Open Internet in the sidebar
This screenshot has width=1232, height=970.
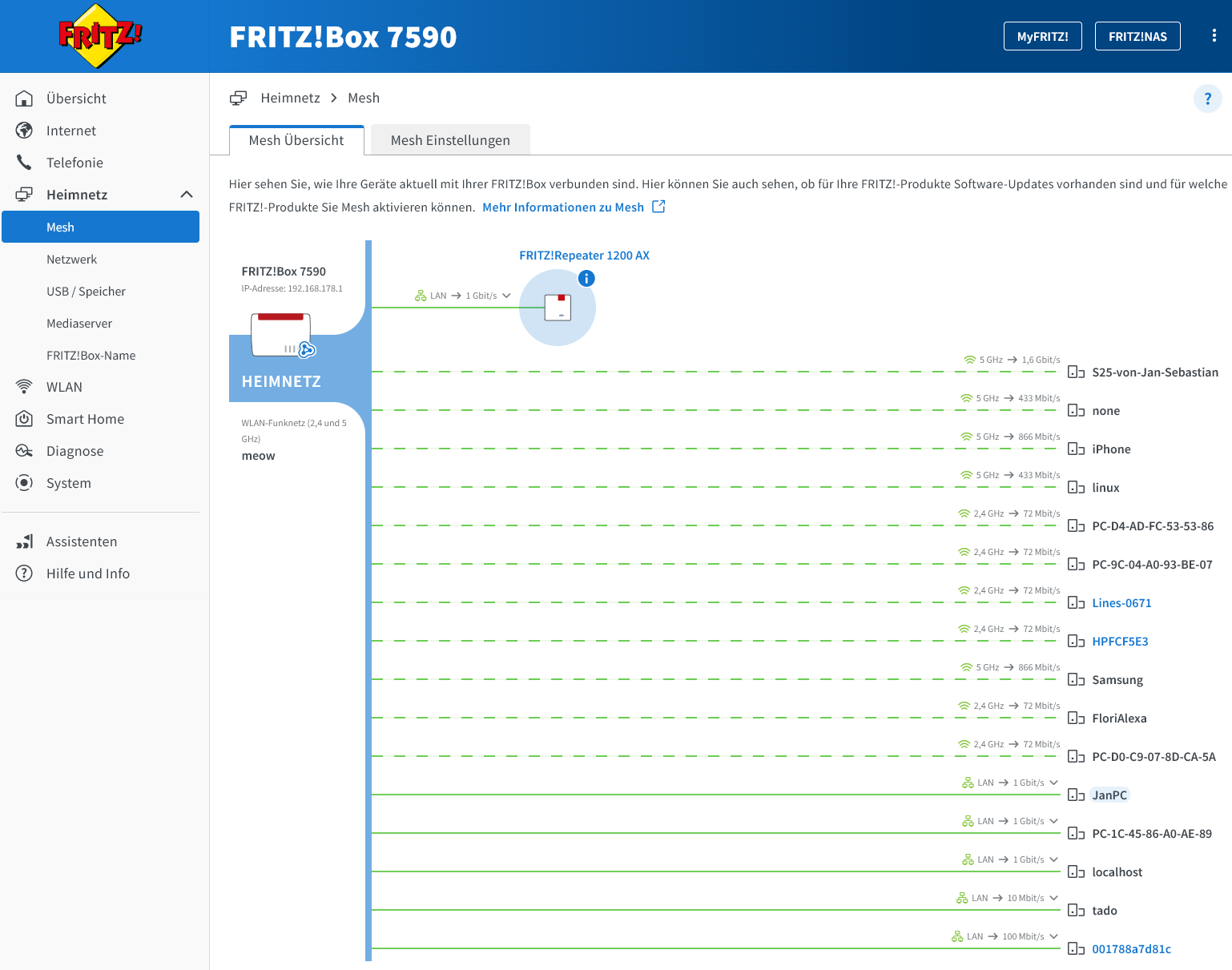100,131
